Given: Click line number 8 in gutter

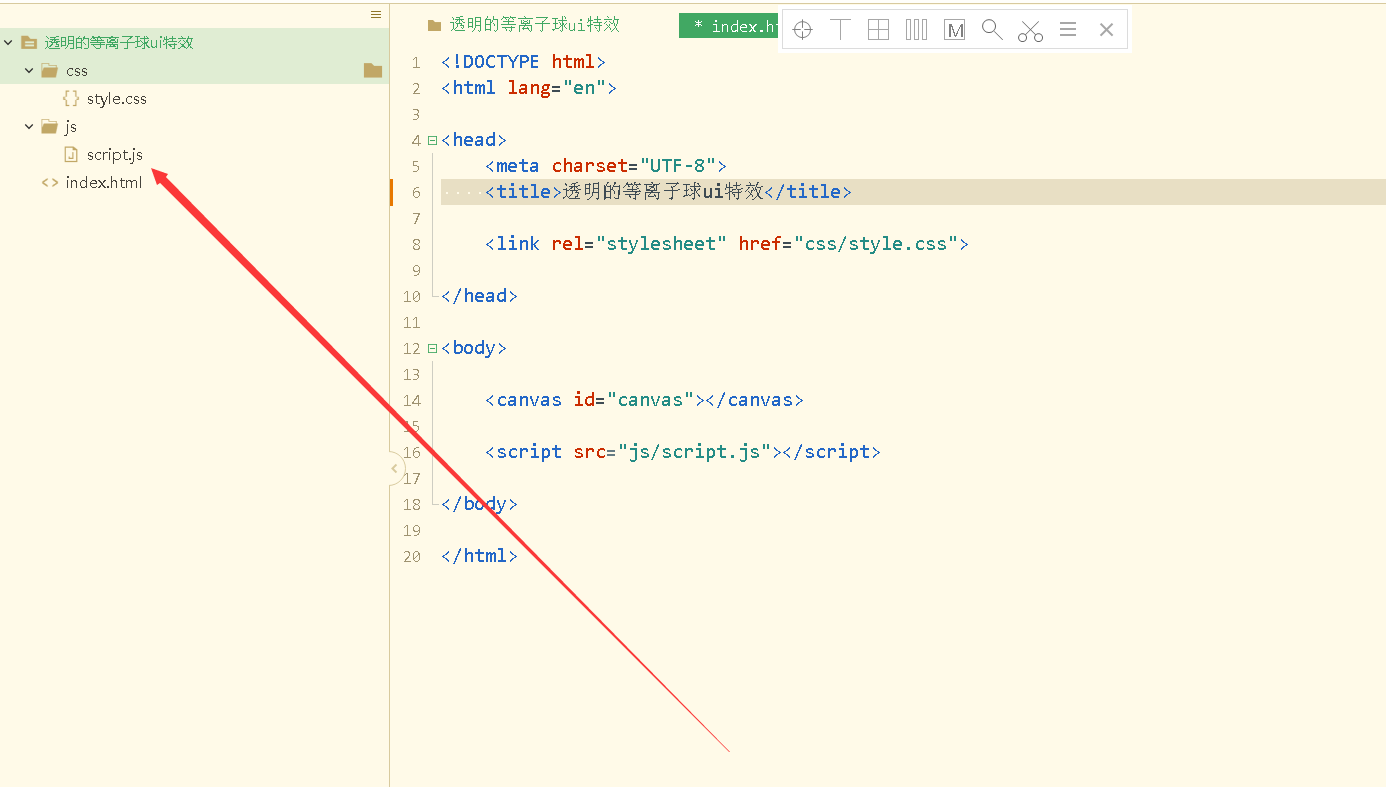Looking at the screenshot, I should pyautogui.click(x=416, y=245).
